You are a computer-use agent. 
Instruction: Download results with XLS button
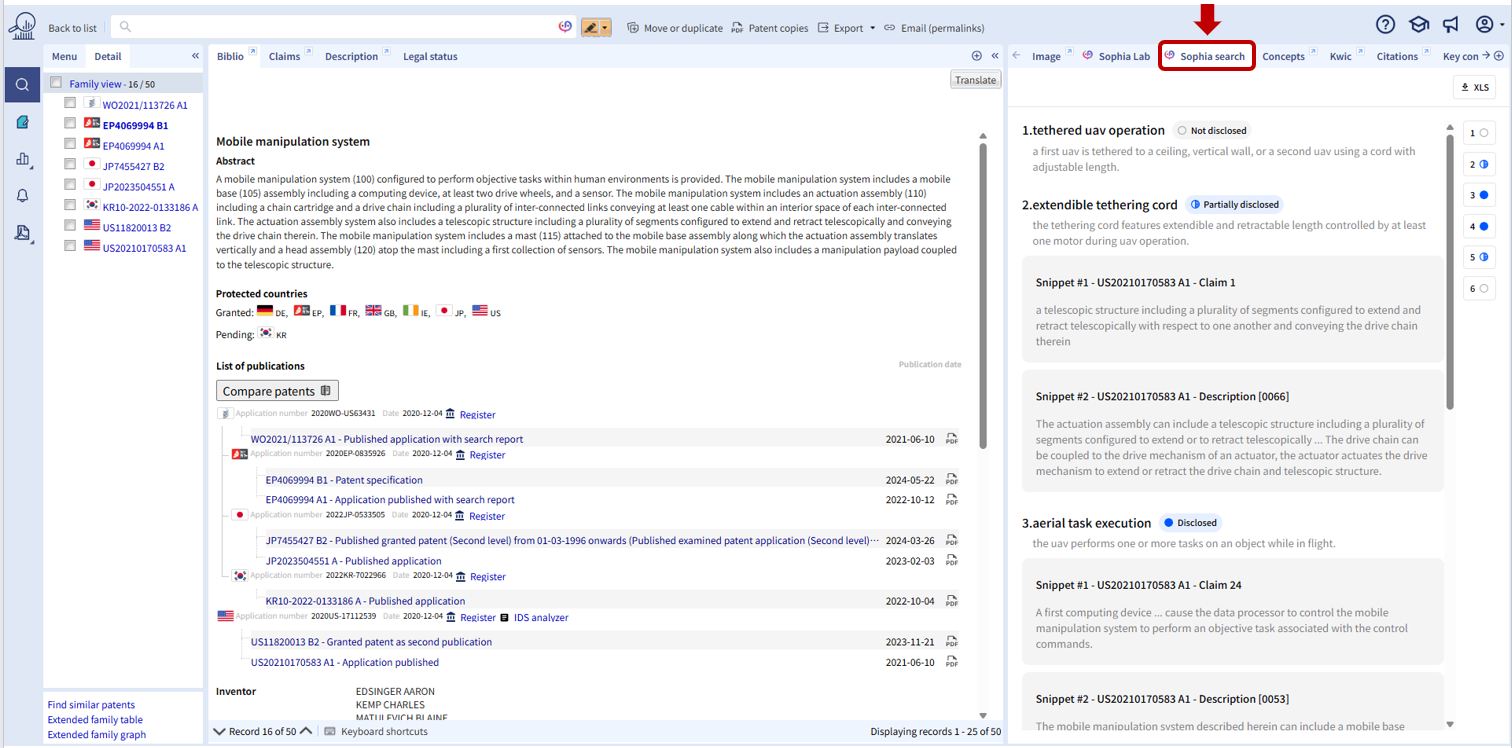[x=1474, y=88]
